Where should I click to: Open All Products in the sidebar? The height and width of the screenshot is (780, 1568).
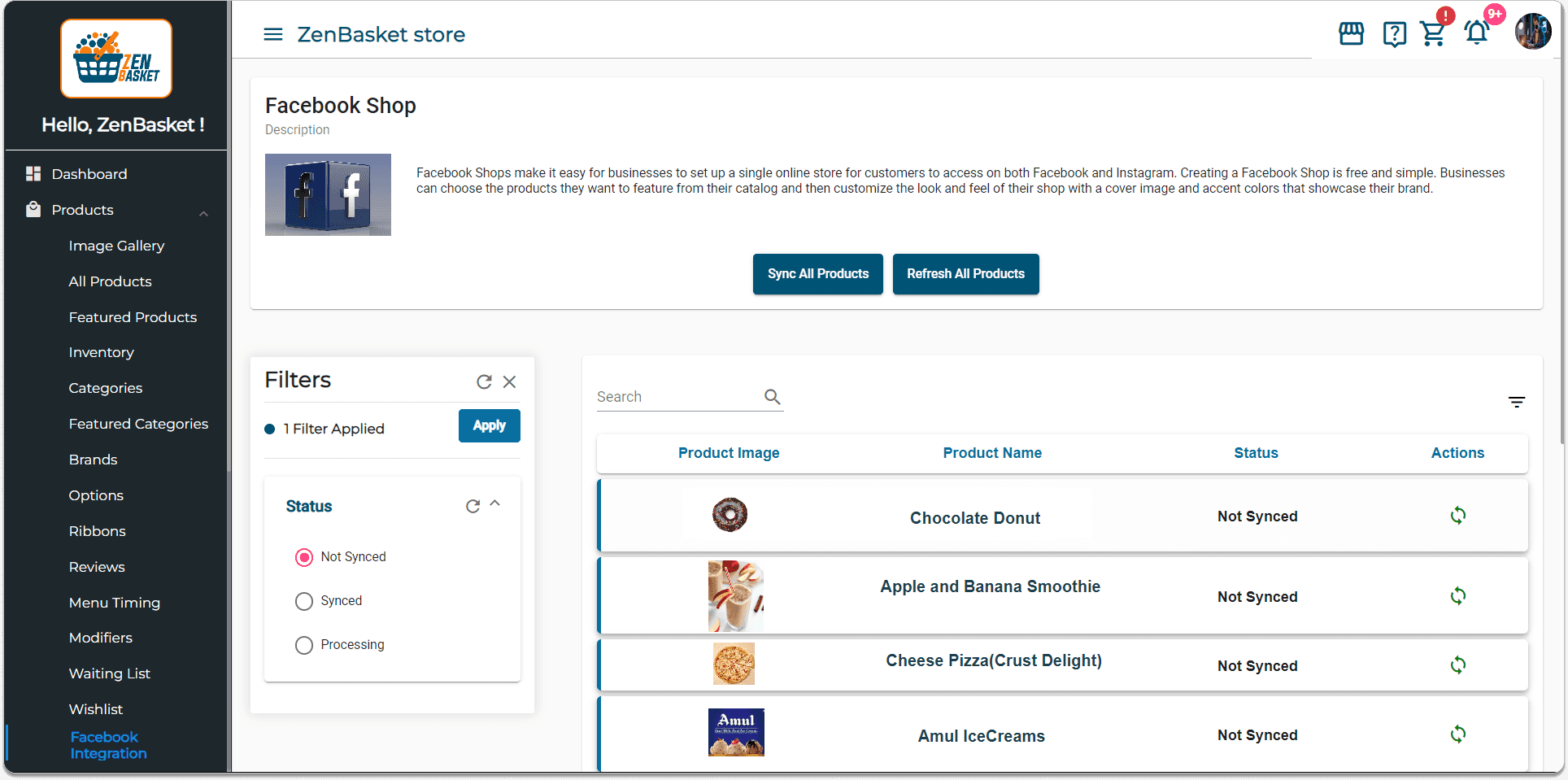point(111,281)
